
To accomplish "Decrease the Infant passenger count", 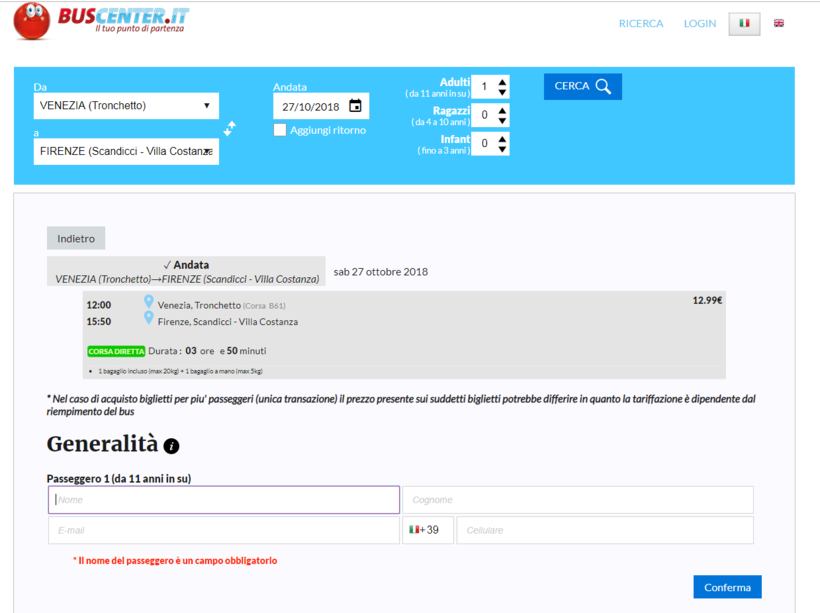I will coord(502,149).
